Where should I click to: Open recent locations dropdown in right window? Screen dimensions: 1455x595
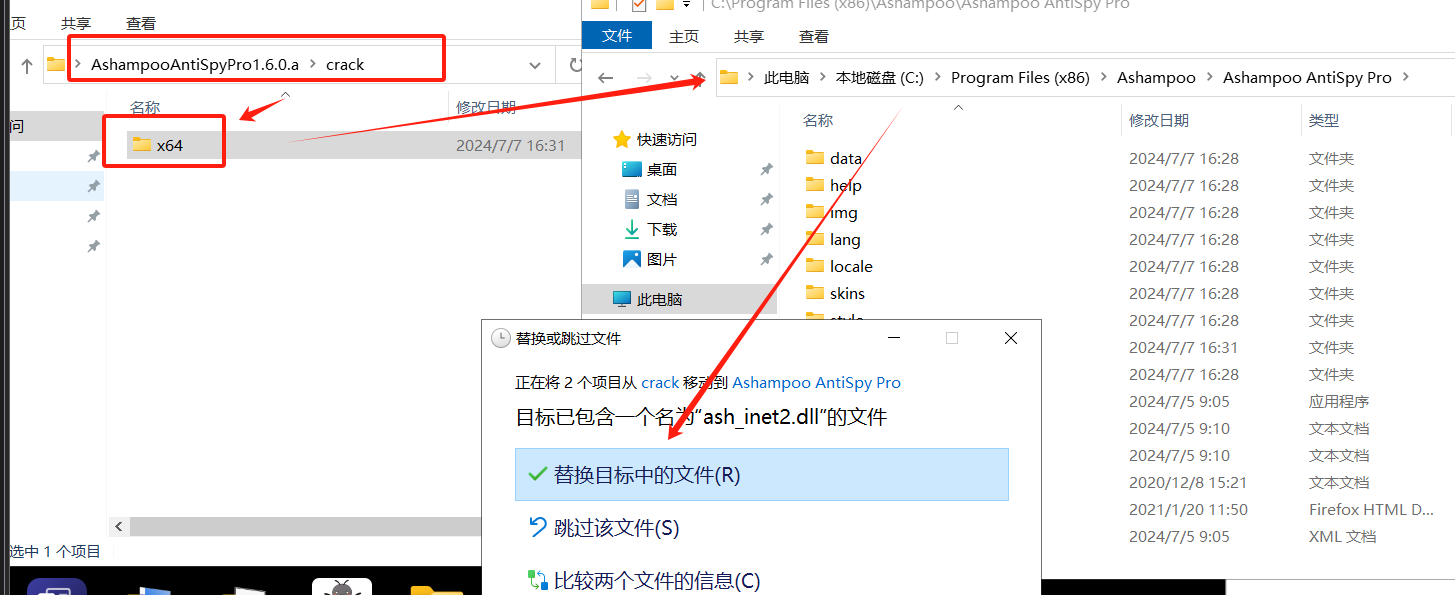pyautogui.click(x=674, y=78)
